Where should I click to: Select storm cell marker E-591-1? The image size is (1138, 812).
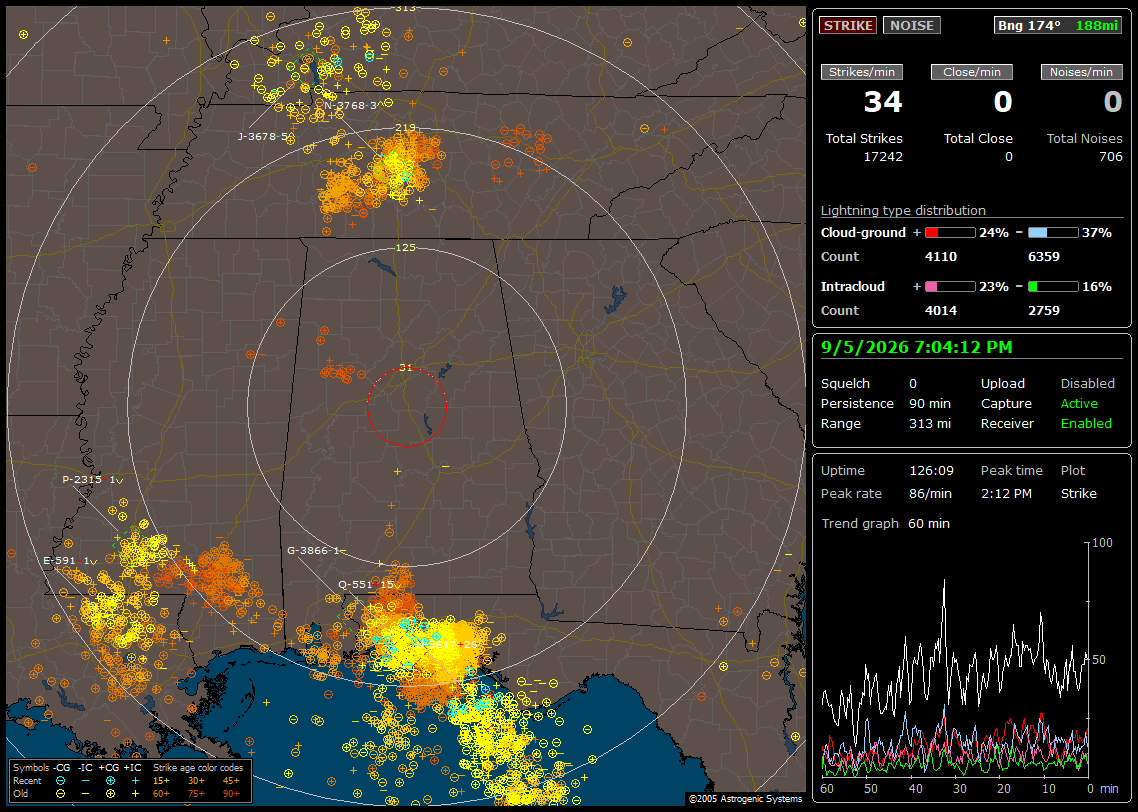coord(70,561)
